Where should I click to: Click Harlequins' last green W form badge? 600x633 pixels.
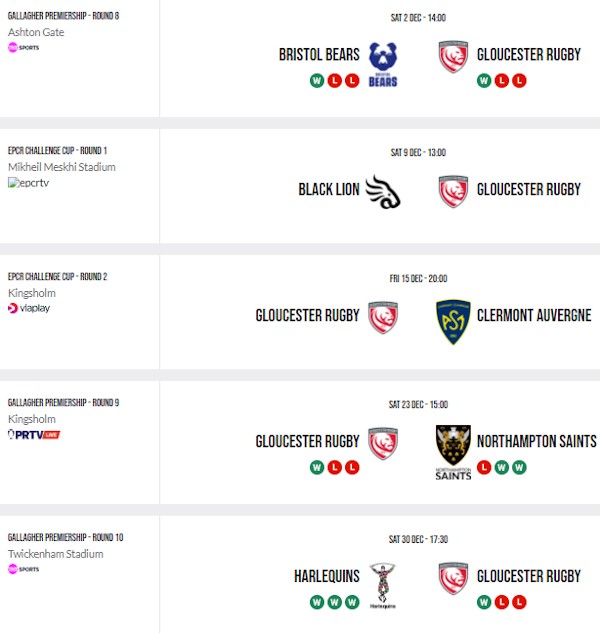coord(352,603)
